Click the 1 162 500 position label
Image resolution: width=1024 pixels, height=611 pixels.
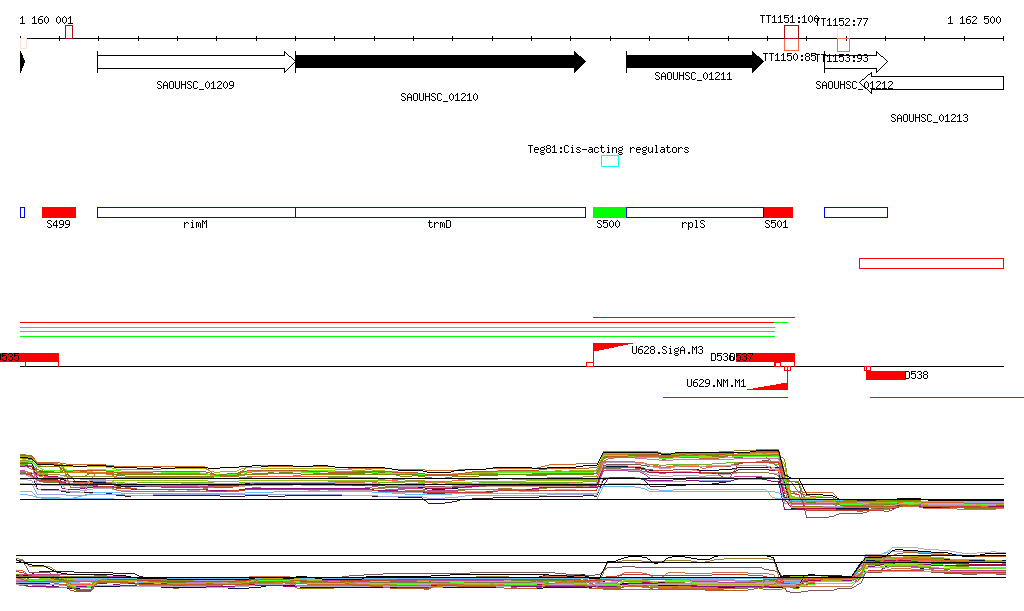click(974, 20)
